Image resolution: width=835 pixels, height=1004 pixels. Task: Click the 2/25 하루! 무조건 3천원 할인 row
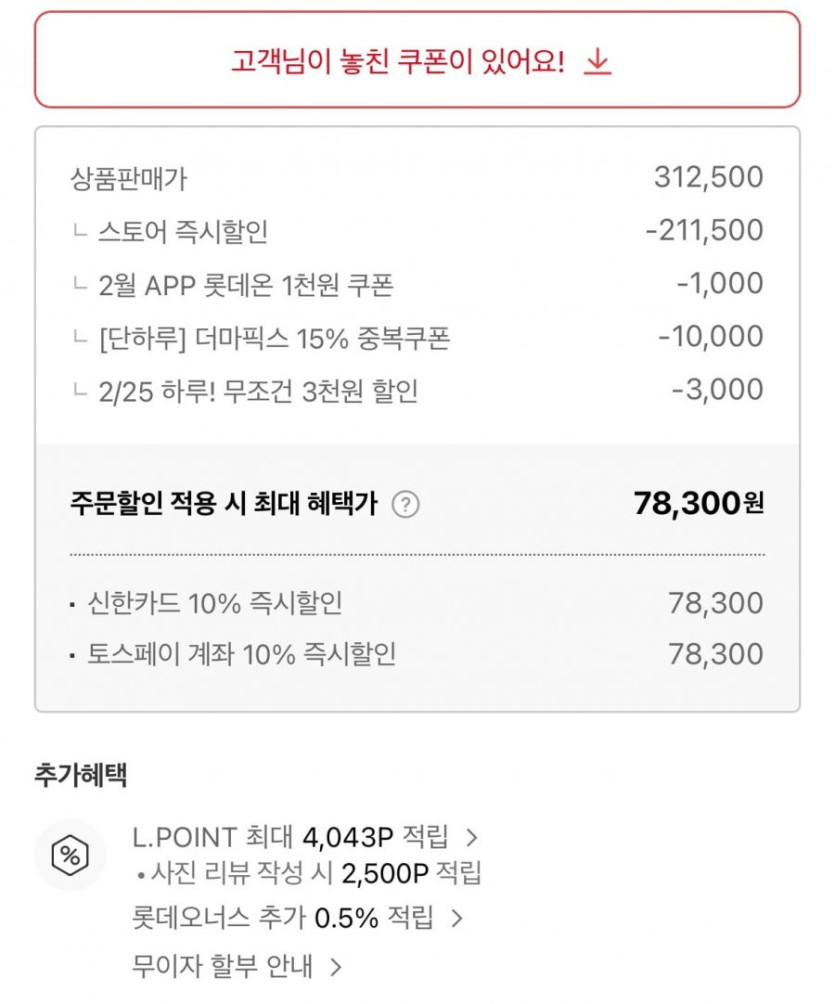pos(257,391)
